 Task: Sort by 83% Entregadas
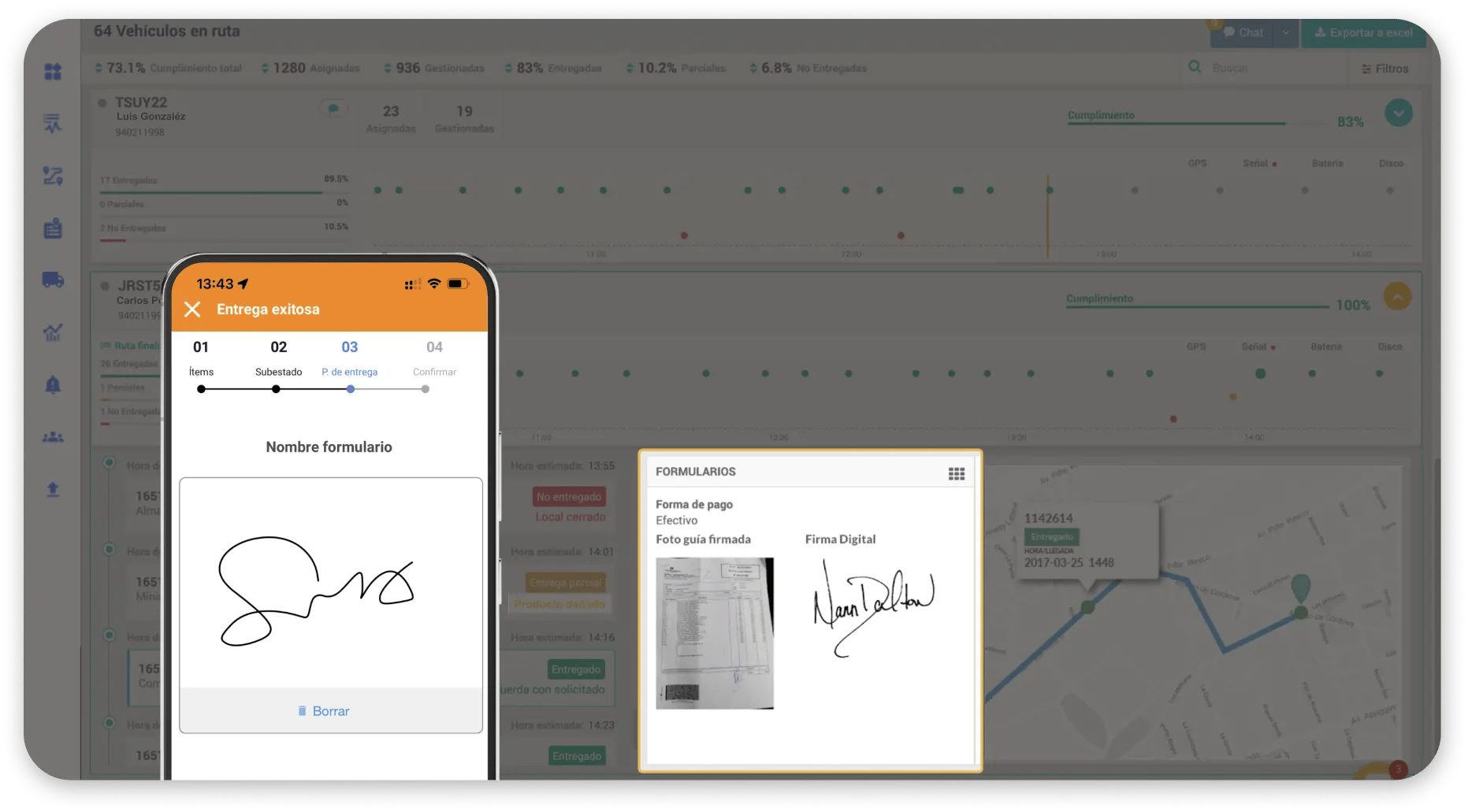[552, 68]
